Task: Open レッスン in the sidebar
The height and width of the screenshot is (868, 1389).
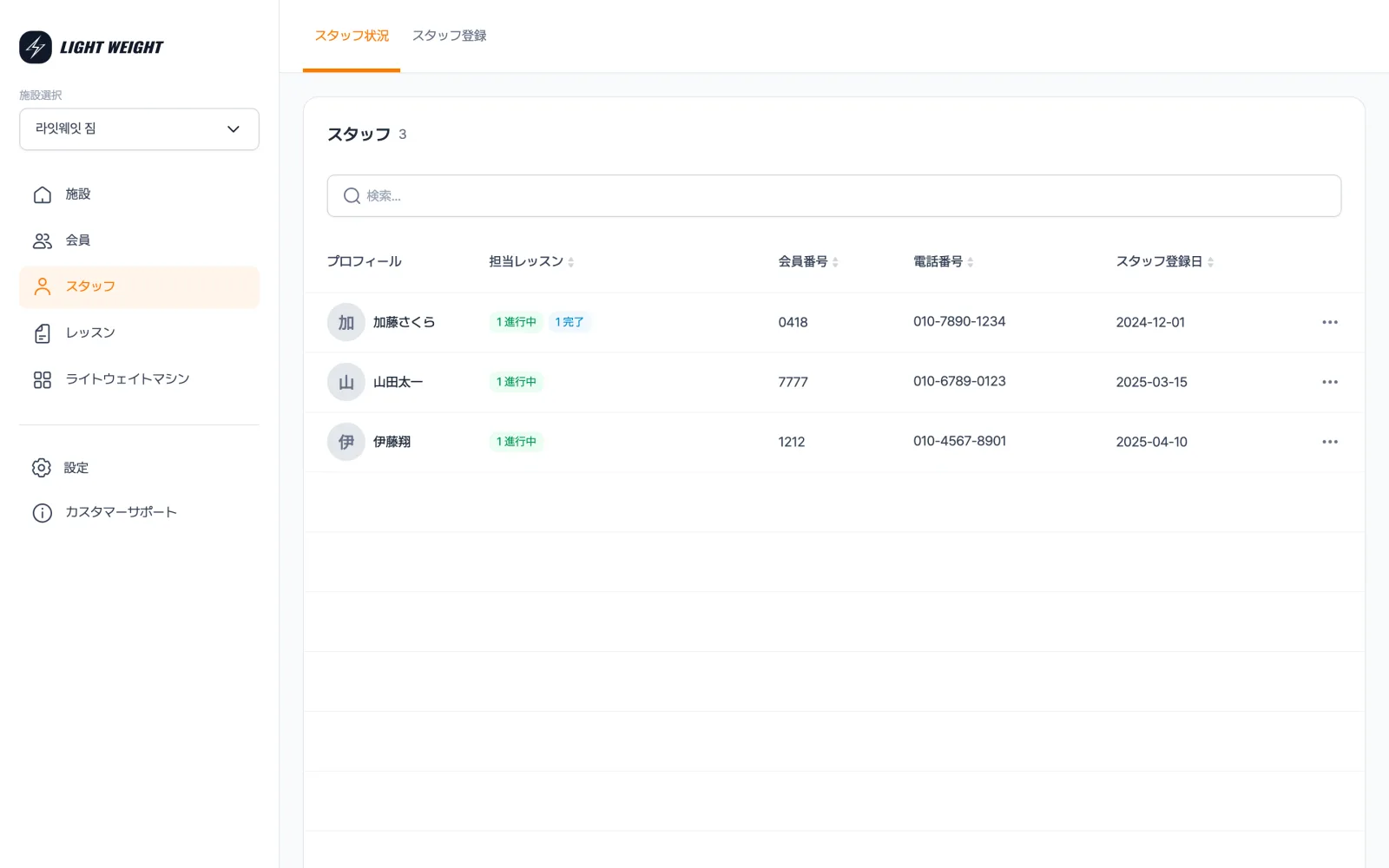Action: click(139, 333)
